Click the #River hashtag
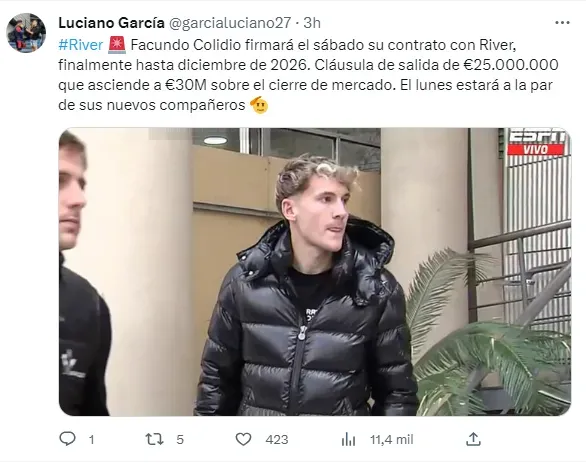This screenshot has height=465, width=586. pos(80,45)
